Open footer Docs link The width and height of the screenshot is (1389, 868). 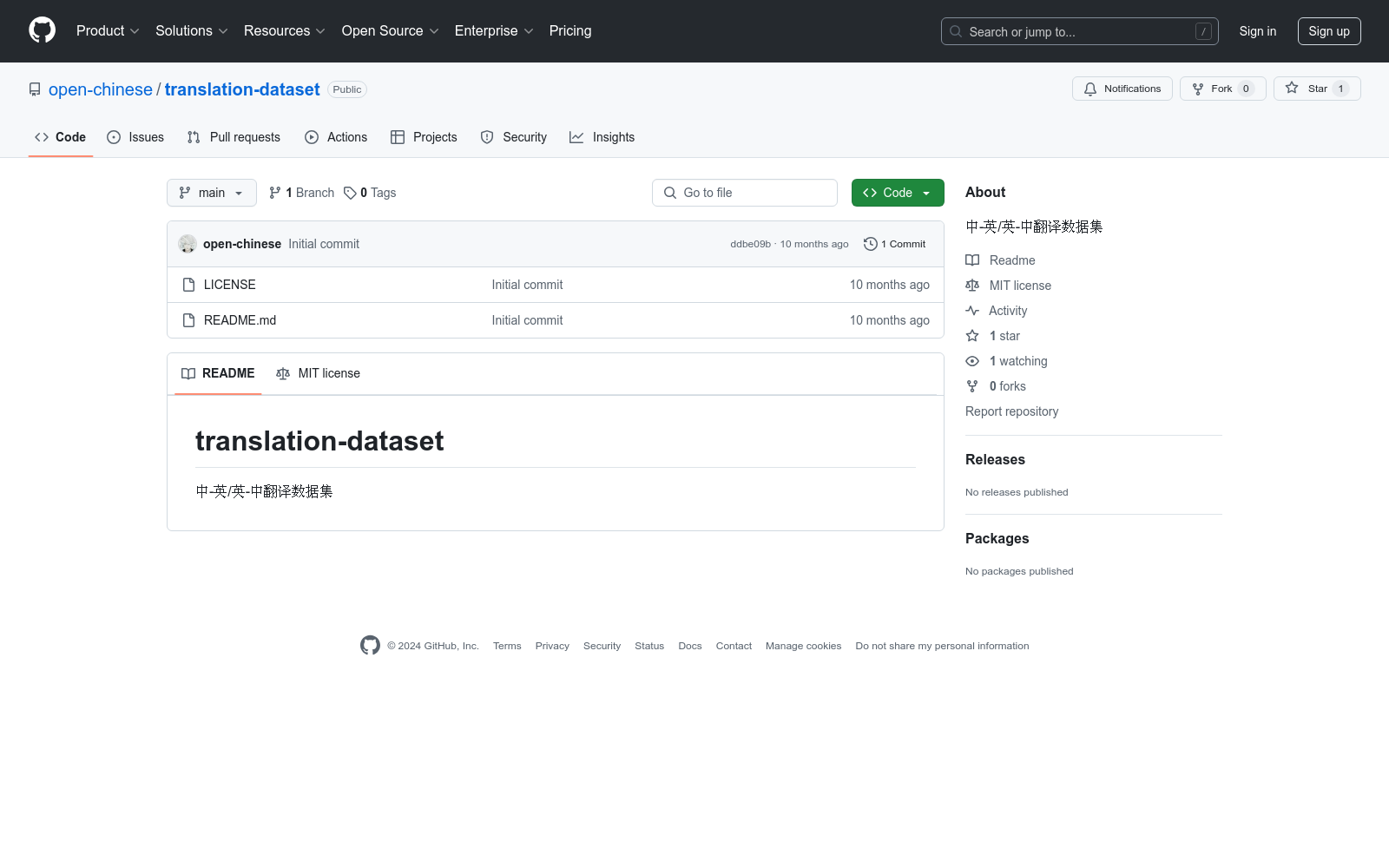(690, 646)
